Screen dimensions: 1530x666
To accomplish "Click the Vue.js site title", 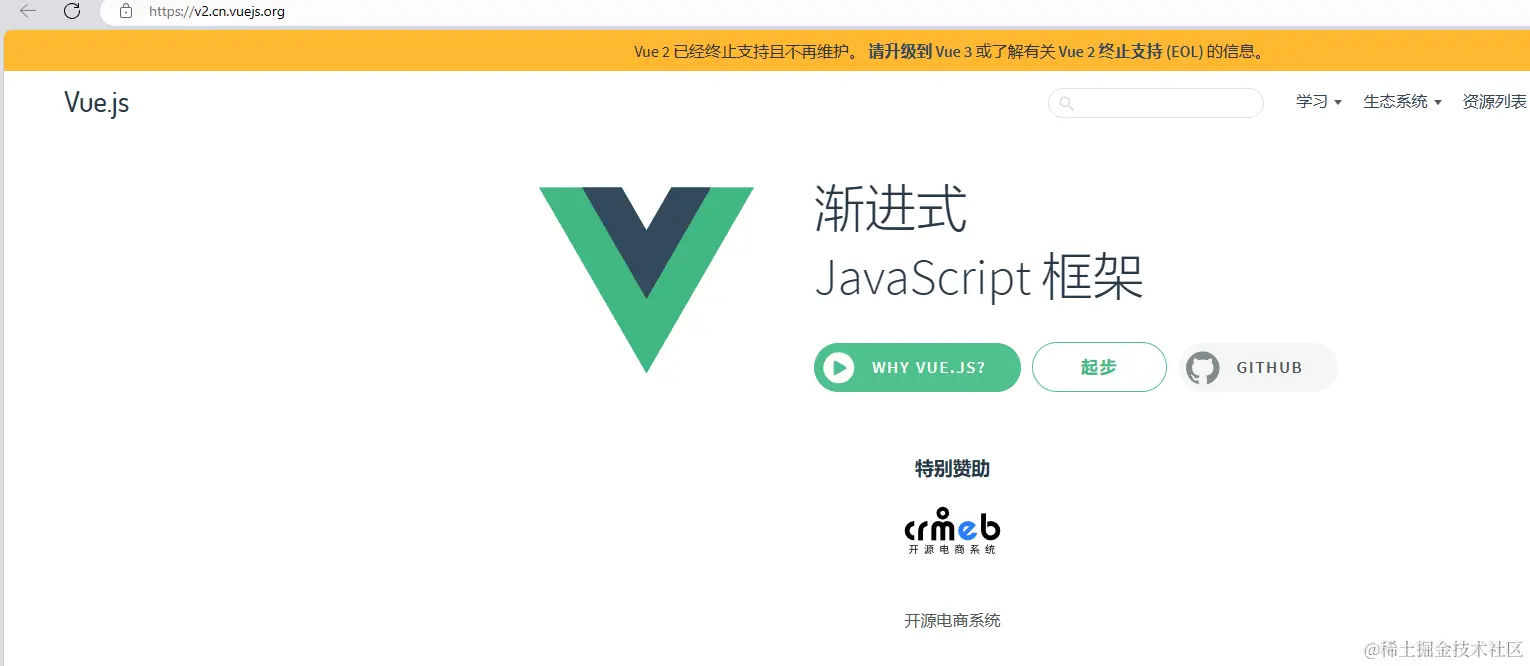I will (97, 102).
